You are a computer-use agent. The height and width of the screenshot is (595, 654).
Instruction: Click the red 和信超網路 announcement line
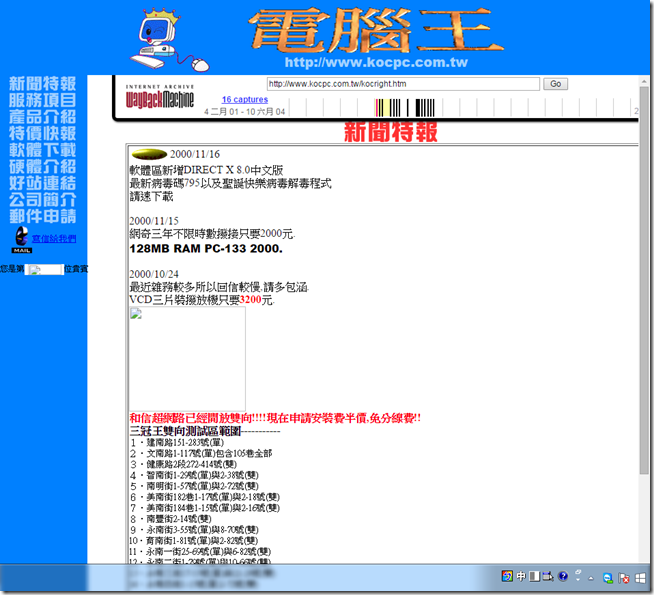(275, 418)
